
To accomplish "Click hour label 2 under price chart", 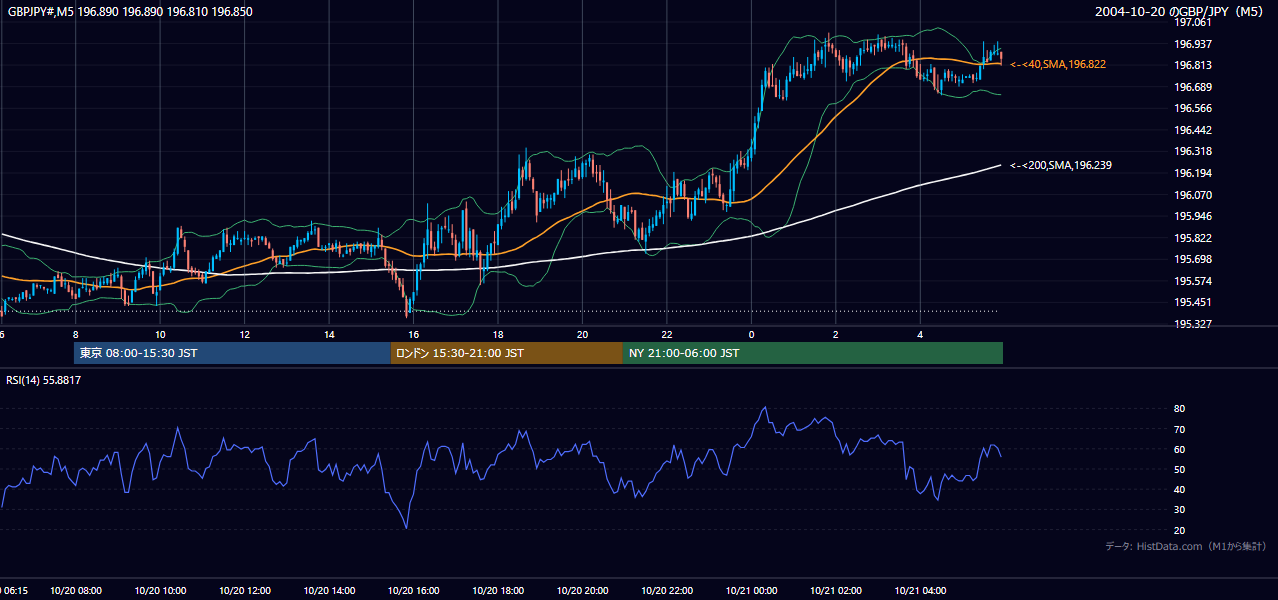I will [x=835, y=334].
